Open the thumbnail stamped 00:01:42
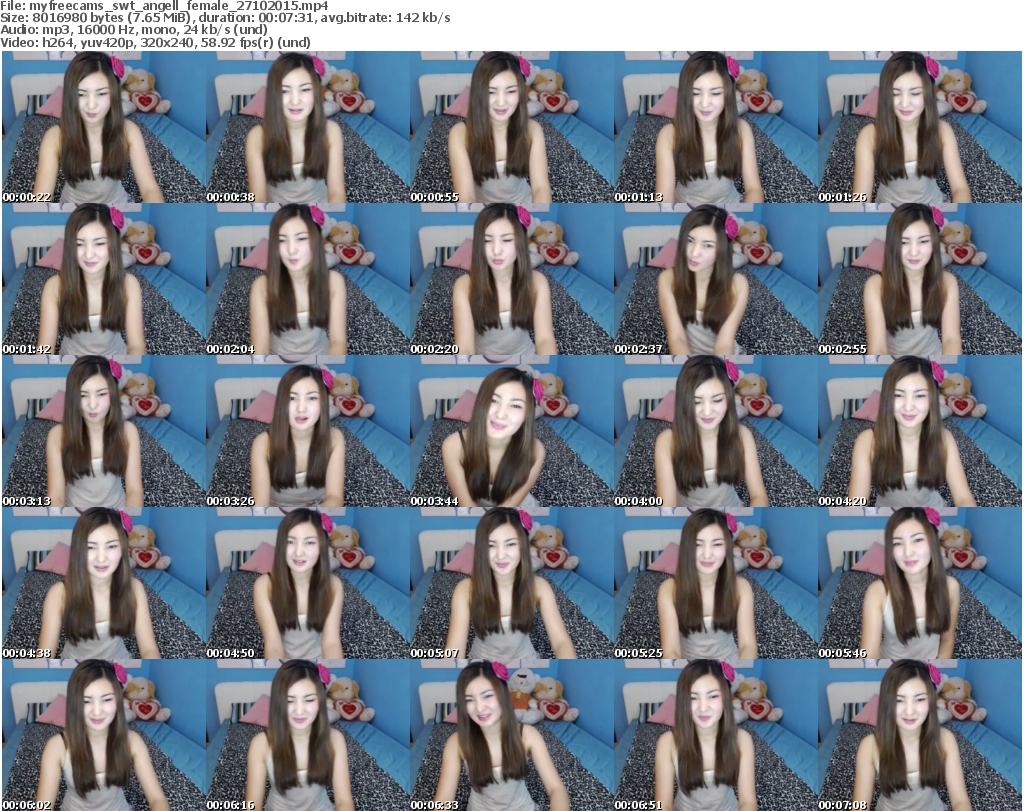This screenshot has width=1024, height=811. point(104,279)
